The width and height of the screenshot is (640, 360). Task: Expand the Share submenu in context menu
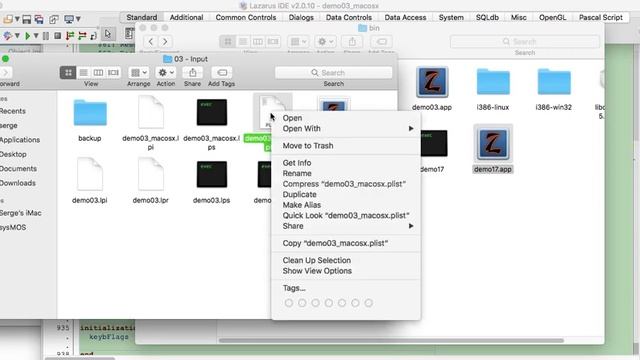point(346,226)
